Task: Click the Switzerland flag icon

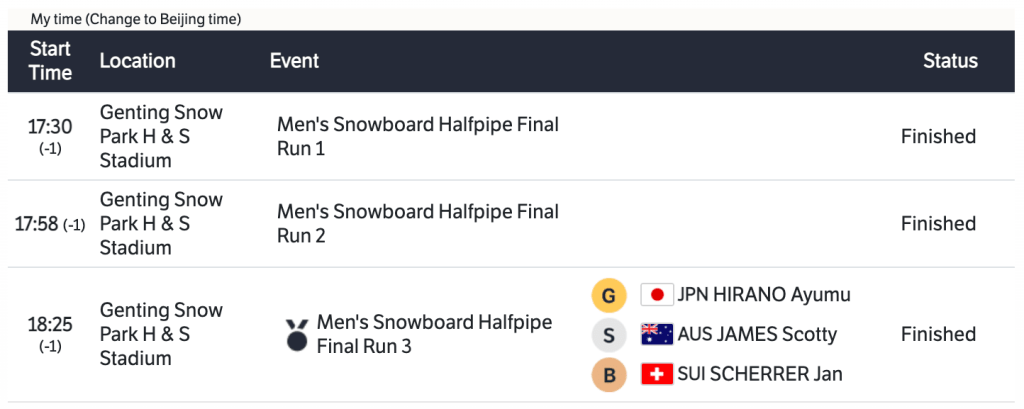Action: (x=656, y=374)
